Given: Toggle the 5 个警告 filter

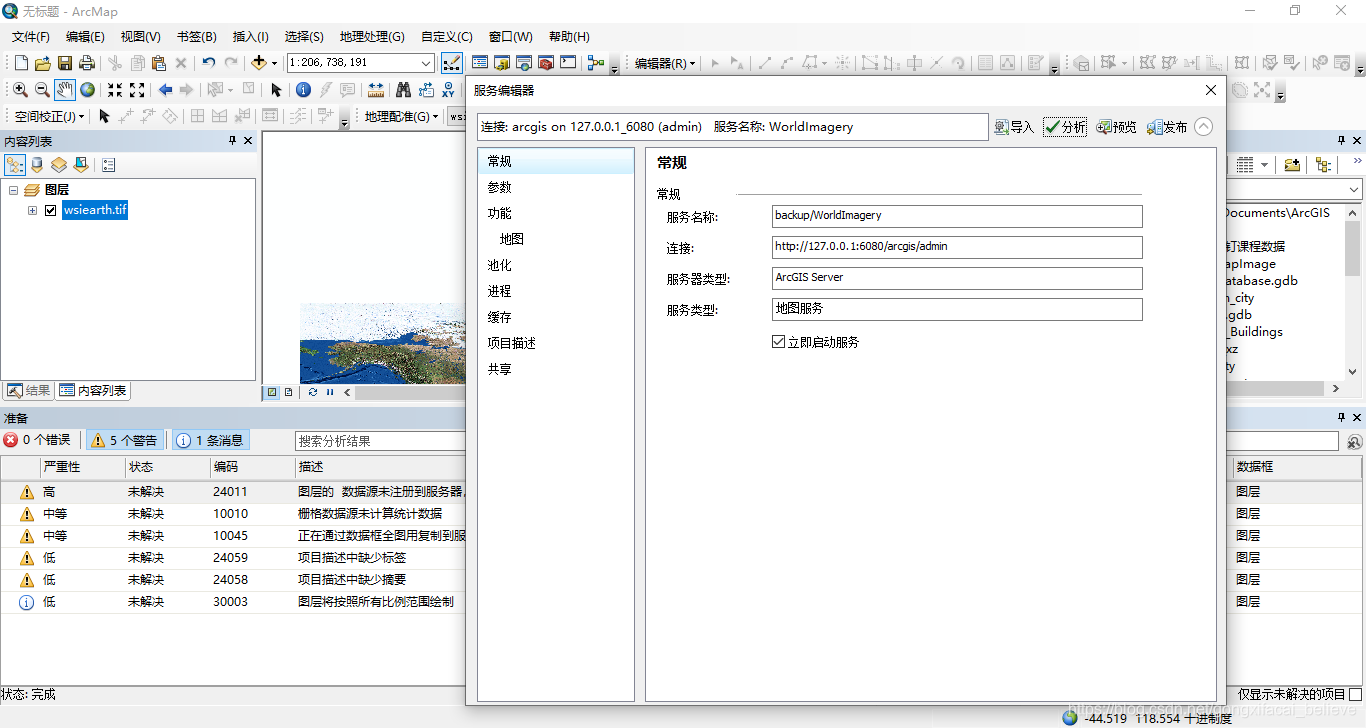Looking at the screenshot, I should click(126, 440).
